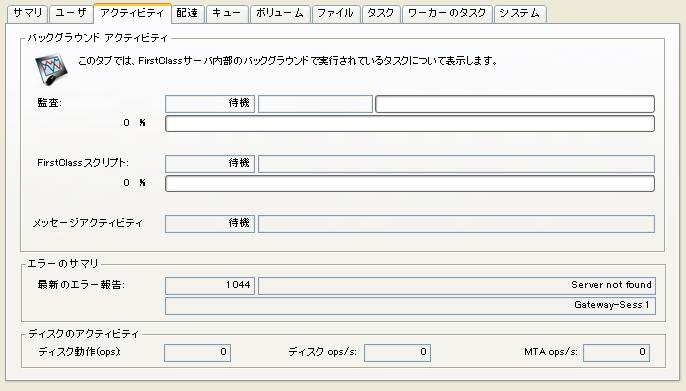Click the Gateway-Sess 1 field
686x391 pixels.
tap(410, 306)
